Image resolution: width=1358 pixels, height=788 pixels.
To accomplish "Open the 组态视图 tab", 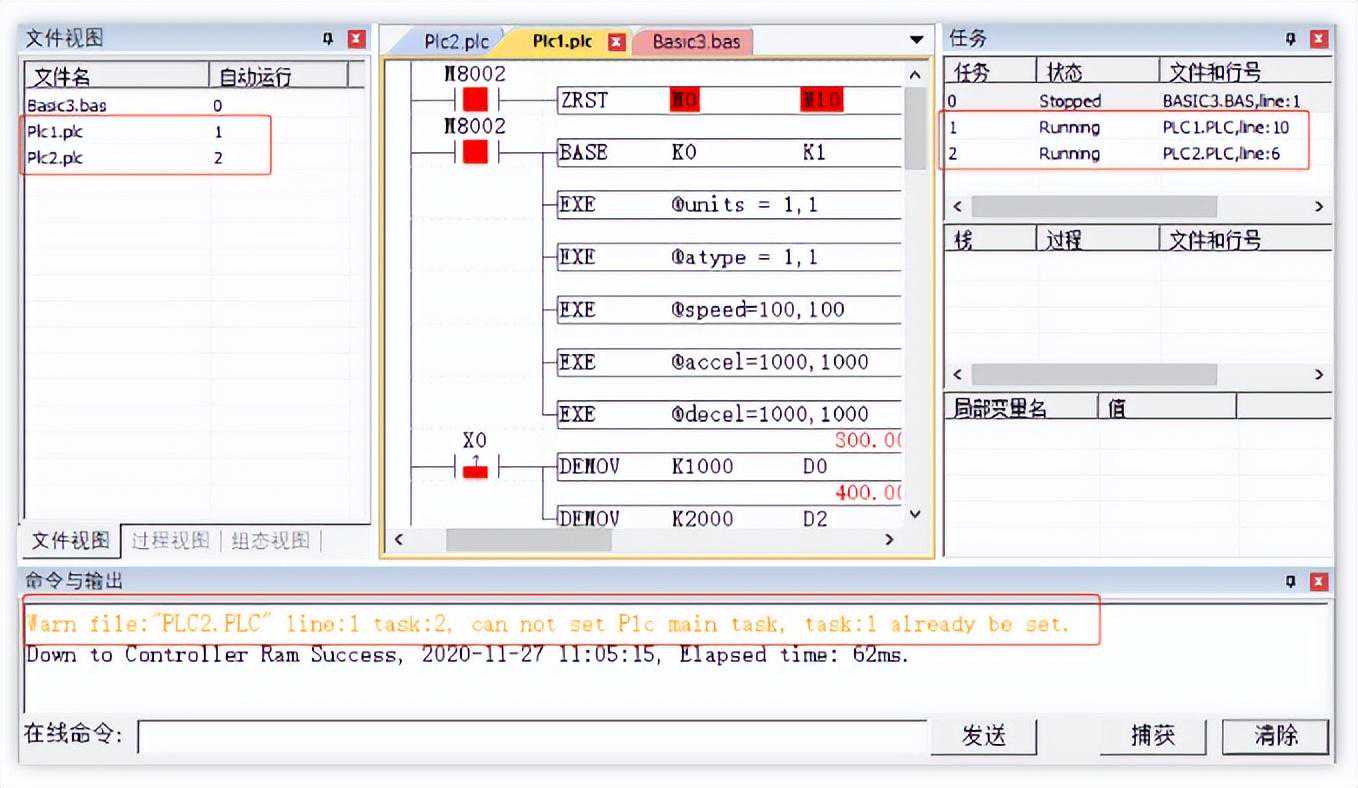I will (x=270, y=541).
